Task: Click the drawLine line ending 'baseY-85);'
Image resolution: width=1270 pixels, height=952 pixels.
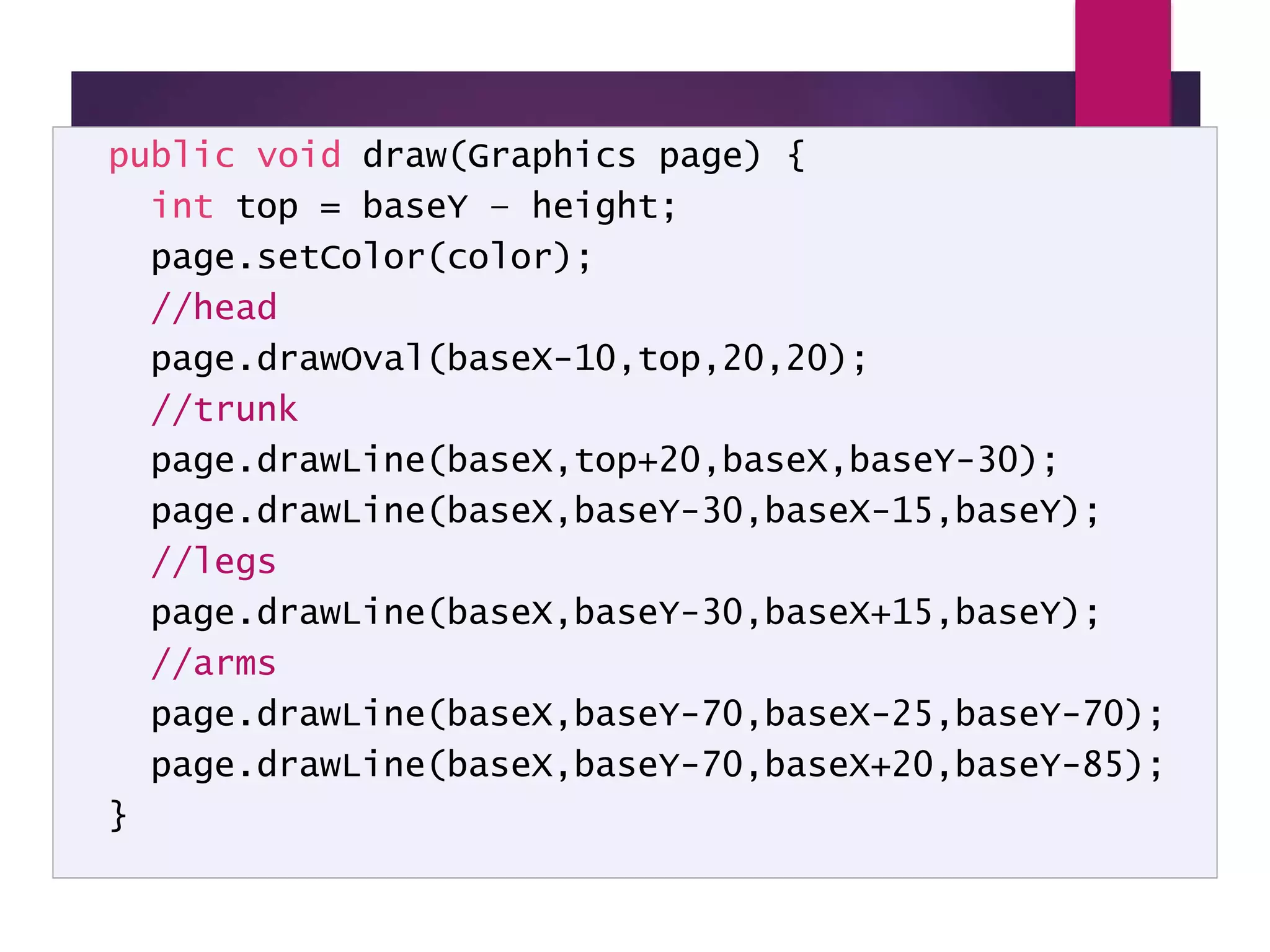Action: tap(657, 765)
